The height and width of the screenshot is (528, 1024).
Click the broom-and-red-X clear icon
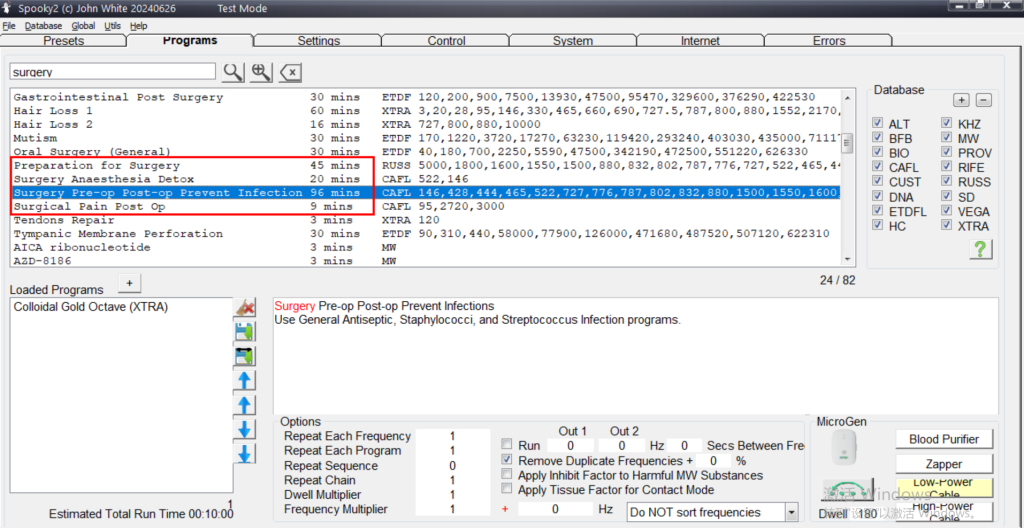click(245, 307)
